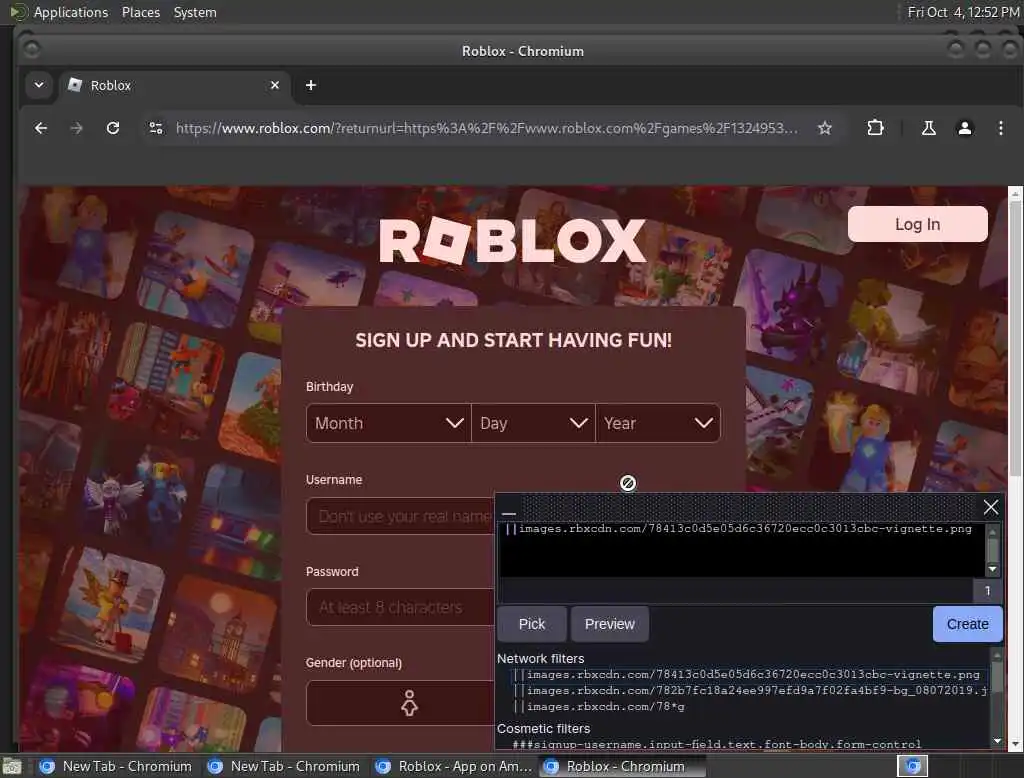The image size is (1024, 778).
Task: Reload the Roblox page
Action: click(x=113, y=128)
